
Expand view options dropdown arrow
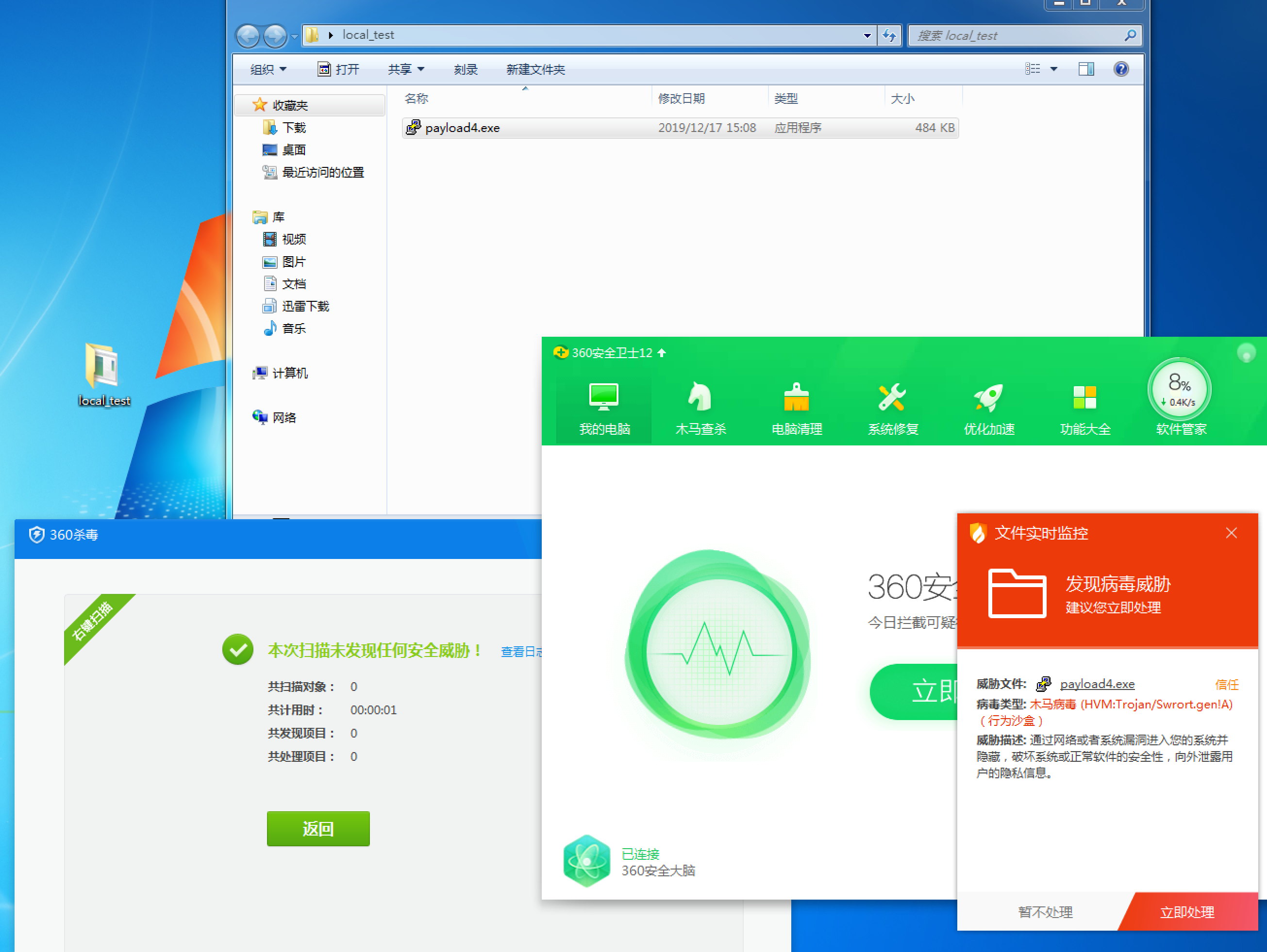click(1054, 69)
